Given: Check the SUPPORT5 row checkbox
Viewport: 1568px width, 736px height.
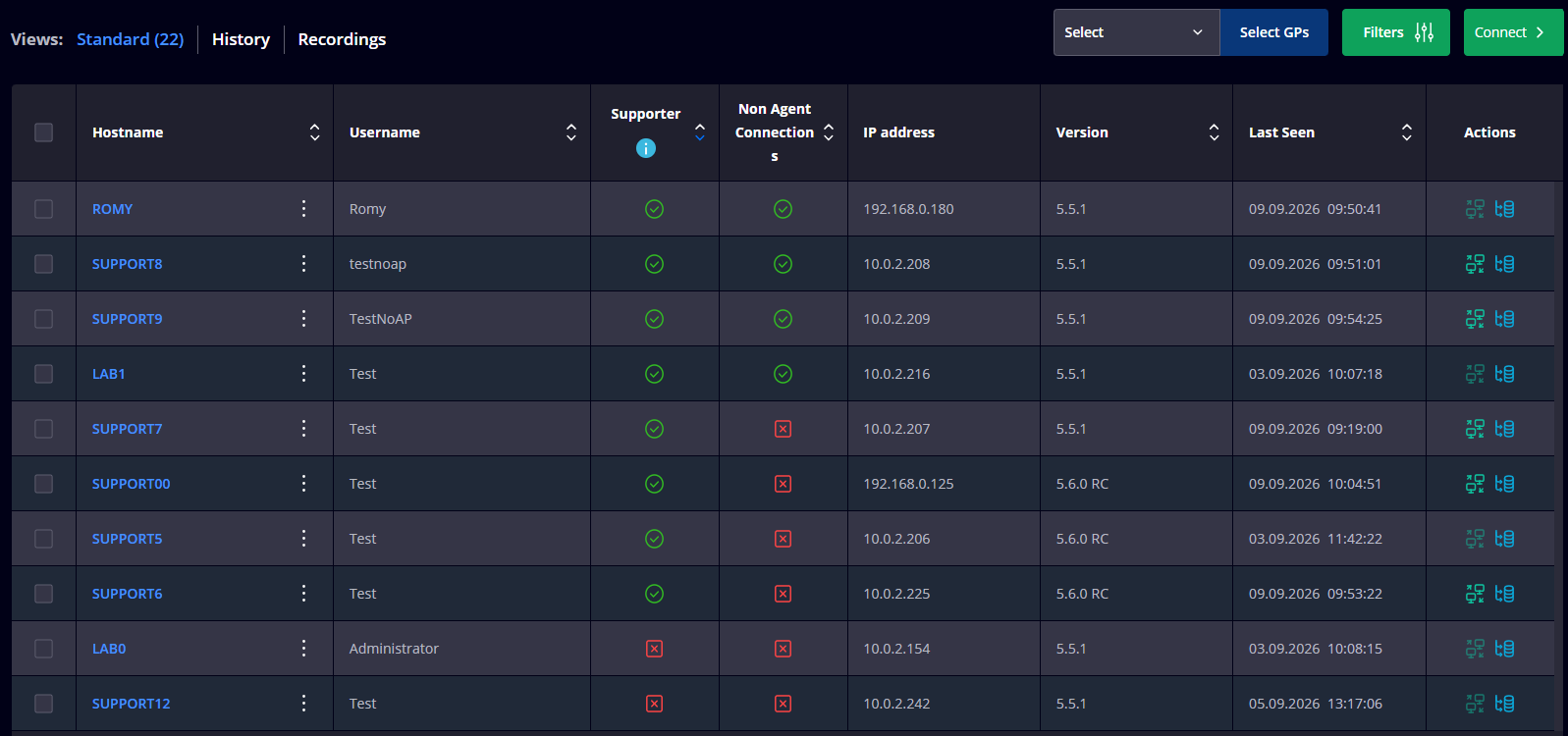Looking at the screenshot, I should pyautogui.click(x=43, y=539).
